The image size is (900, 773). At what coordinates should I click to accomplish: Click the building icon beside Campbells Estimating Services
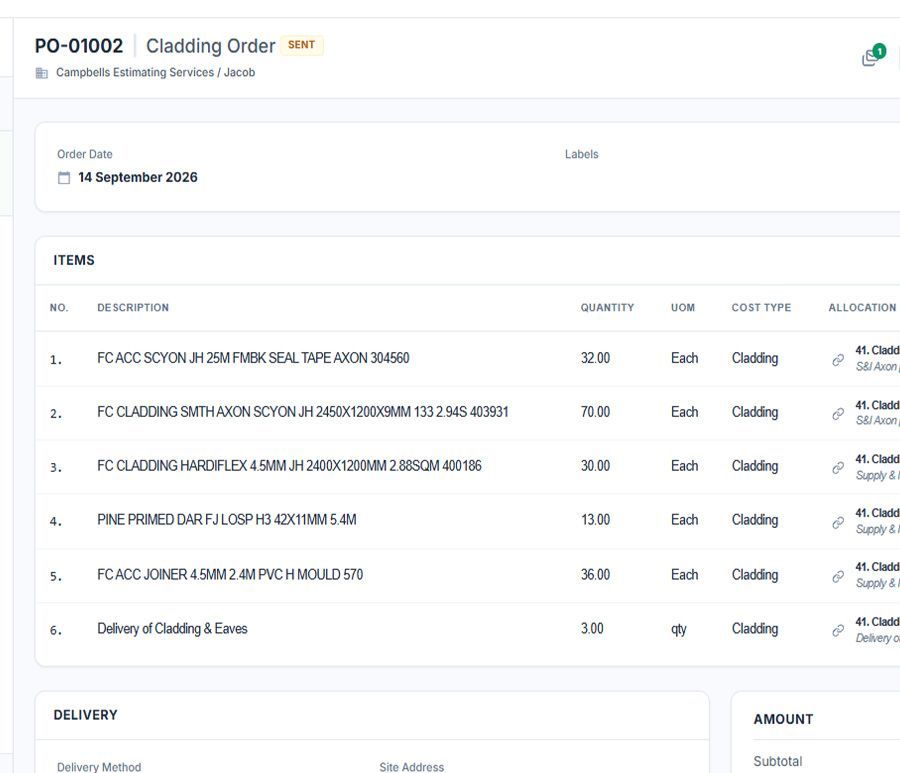[41, 73]
